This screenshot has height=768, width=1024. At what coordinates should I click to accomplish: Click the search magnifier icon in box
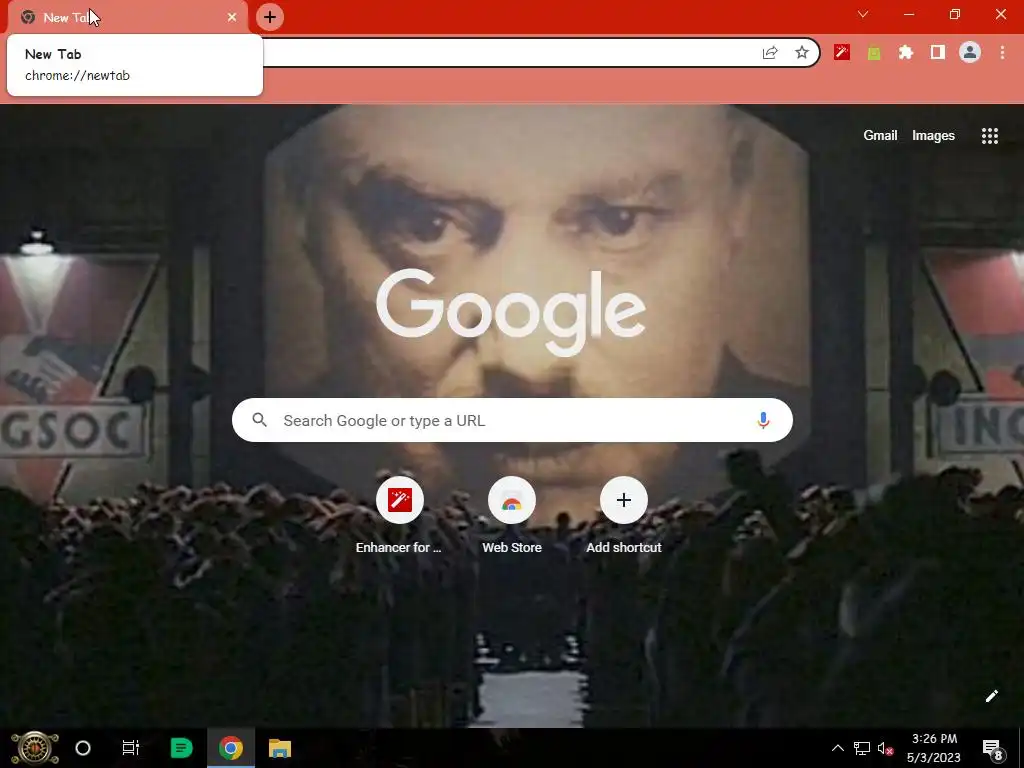coord(259,420)
